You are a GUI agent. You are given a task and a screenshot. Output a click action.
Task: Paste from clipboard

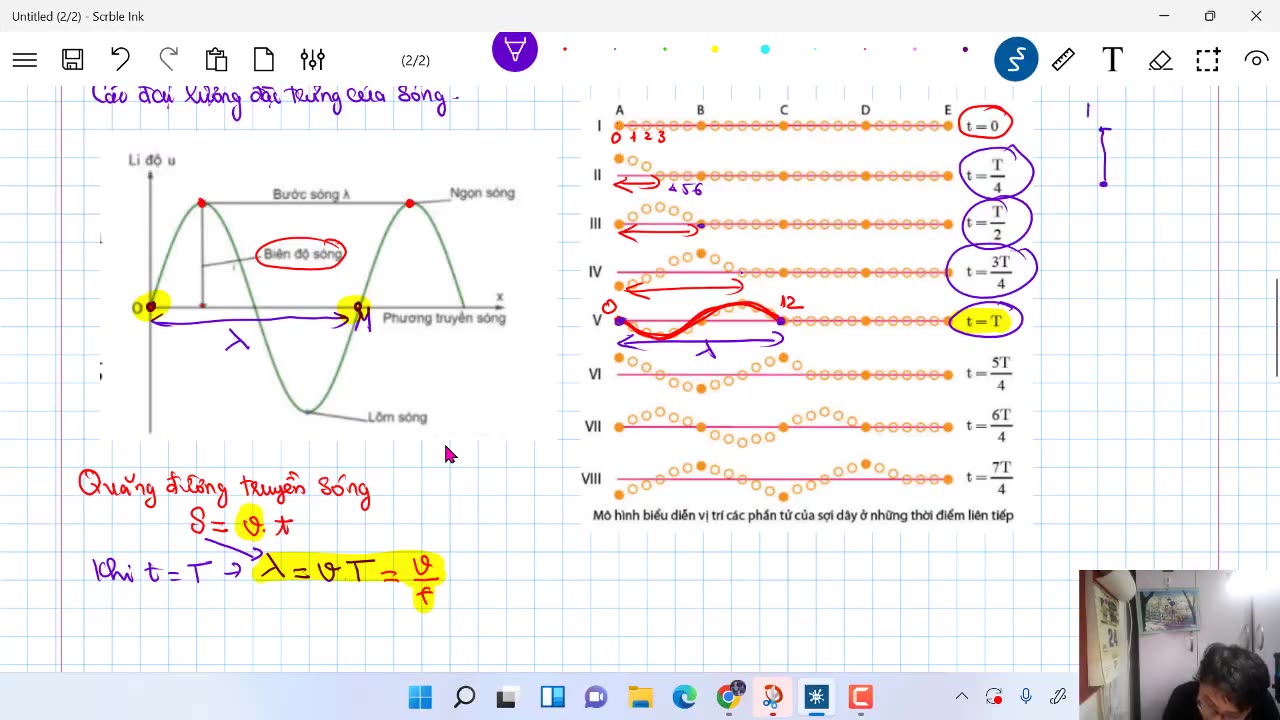216,60
